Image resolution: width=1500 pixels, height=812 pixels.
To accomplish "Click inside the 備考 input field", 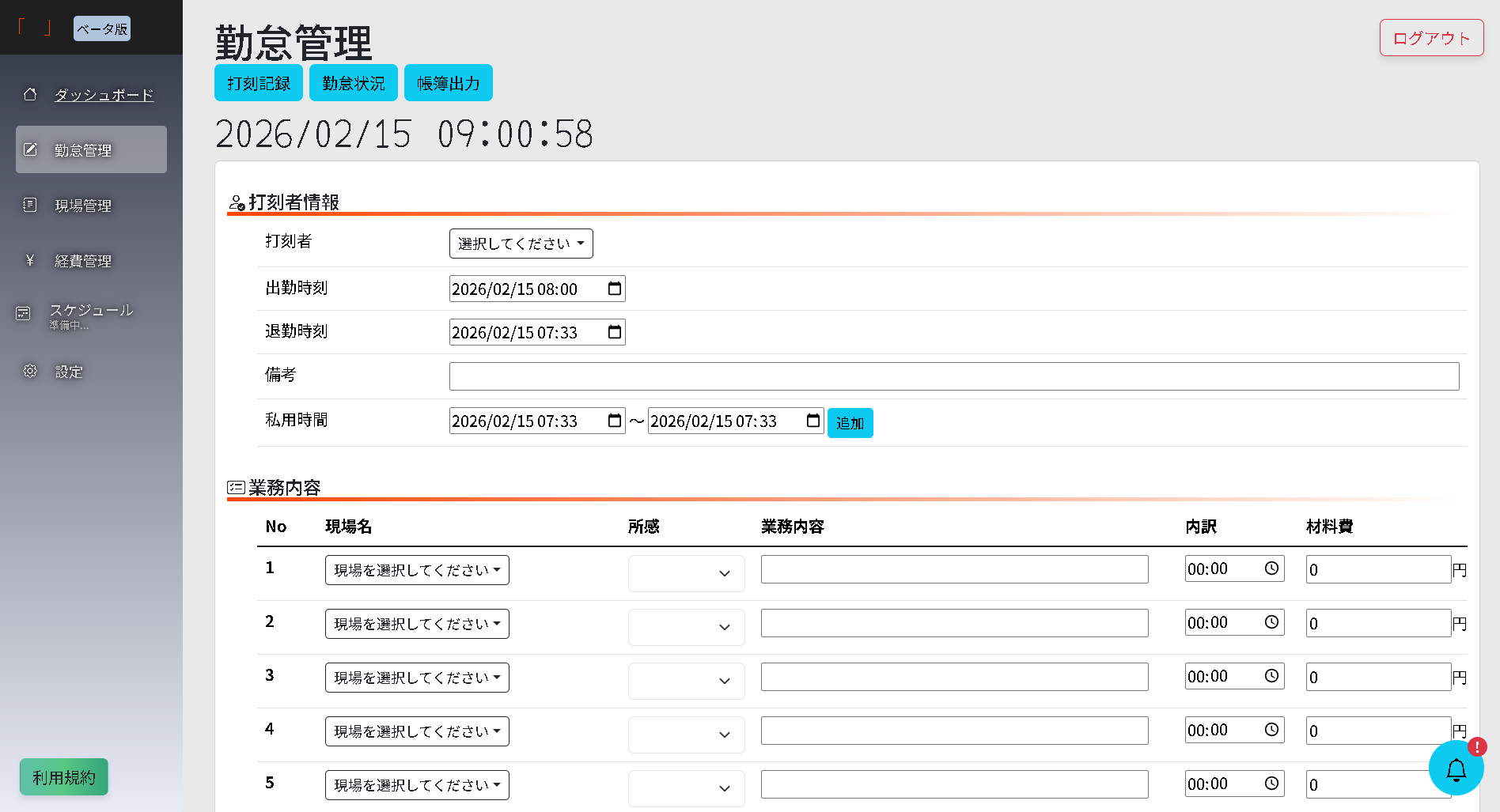I will pos(953,376).
